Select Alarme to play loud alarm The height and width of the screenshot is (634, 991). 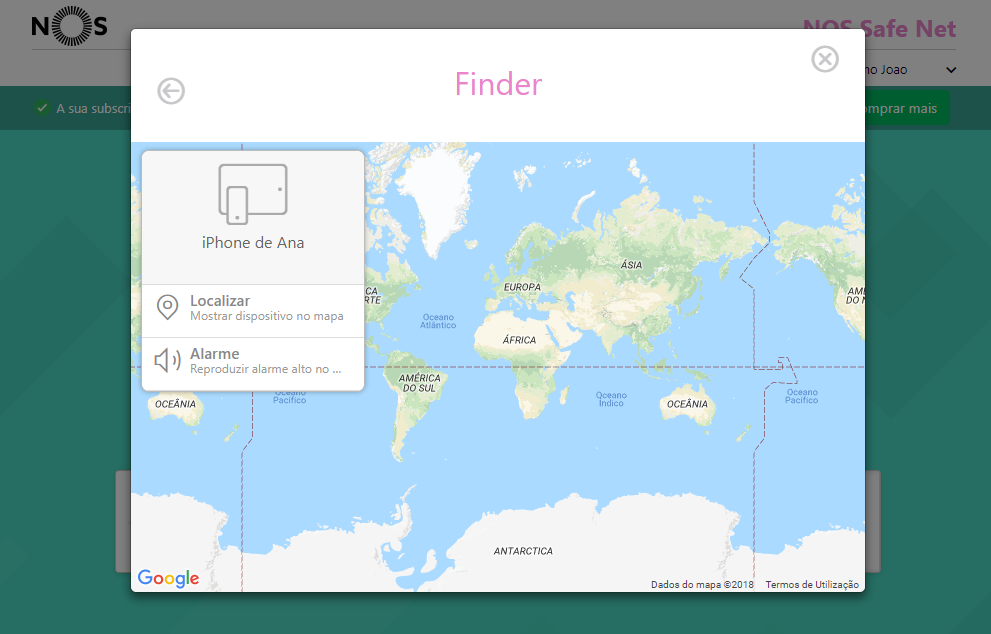253,364
